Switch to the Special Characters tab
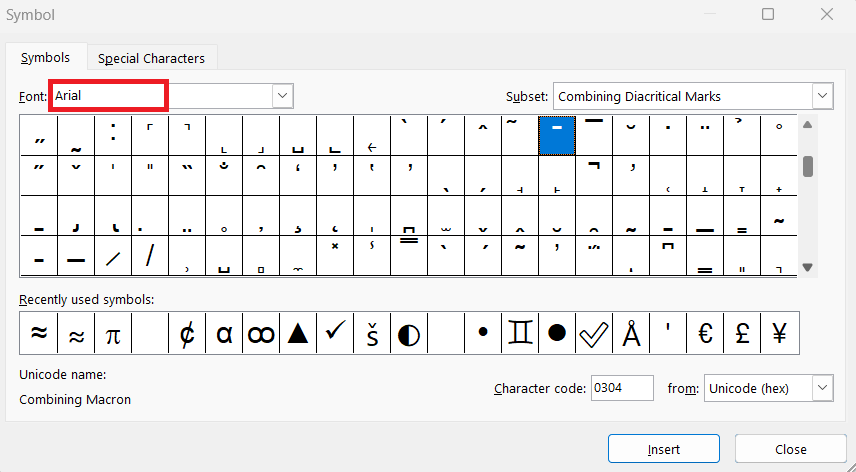This screenshot has width=856, height=472. [x=151, y=58]
